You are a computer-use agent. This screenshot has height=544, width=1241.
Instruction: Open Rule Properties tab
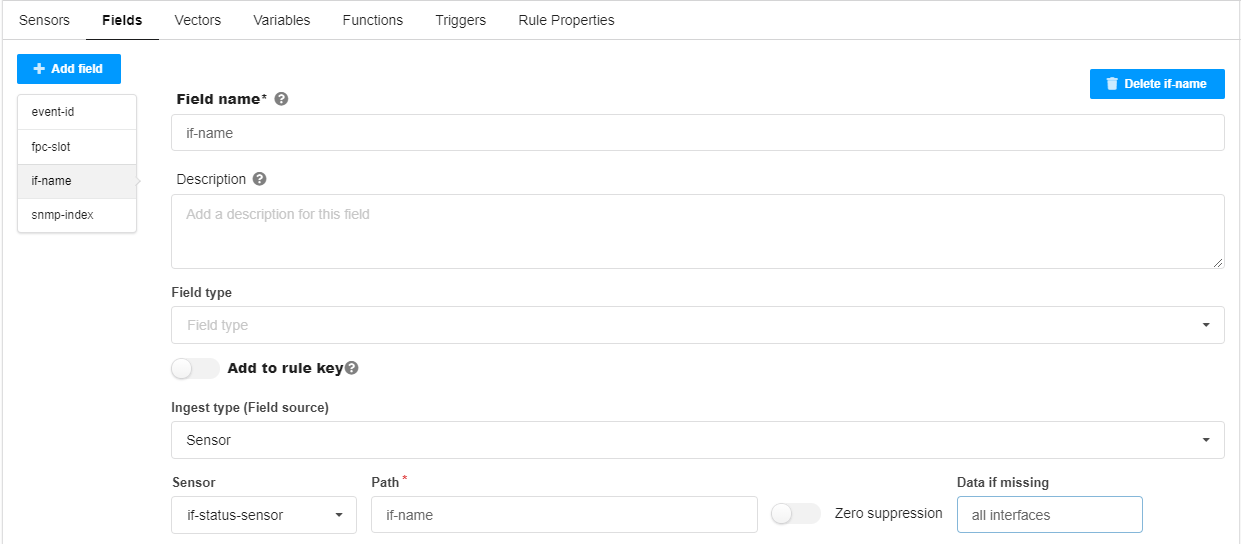point(566,20)
